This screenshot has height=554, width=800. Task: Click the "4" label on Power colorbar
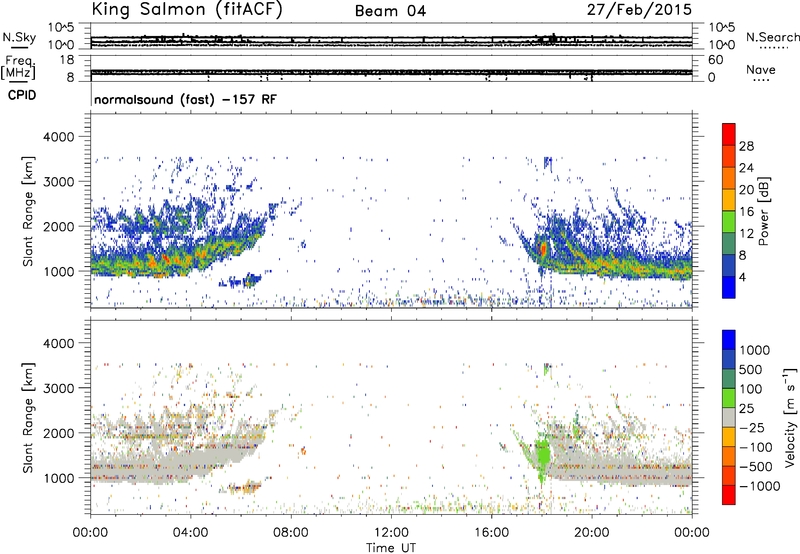[743, 277]
